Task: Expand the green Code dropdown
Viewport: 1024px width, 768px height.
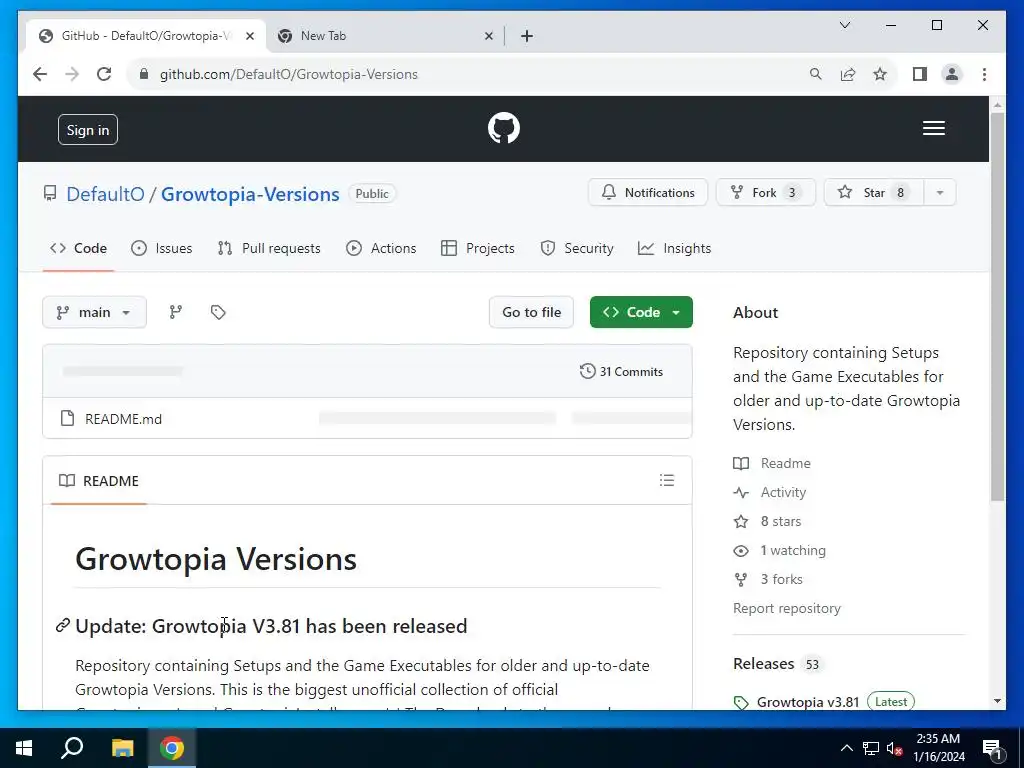Action: [x=641, y=312]
